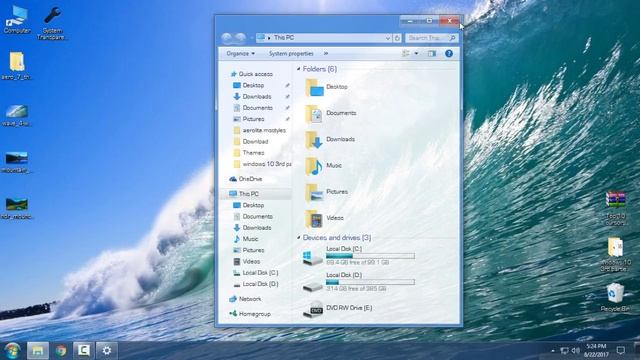Select Documents under Quick access
640x360 pixels.
(x=253, y=108)
